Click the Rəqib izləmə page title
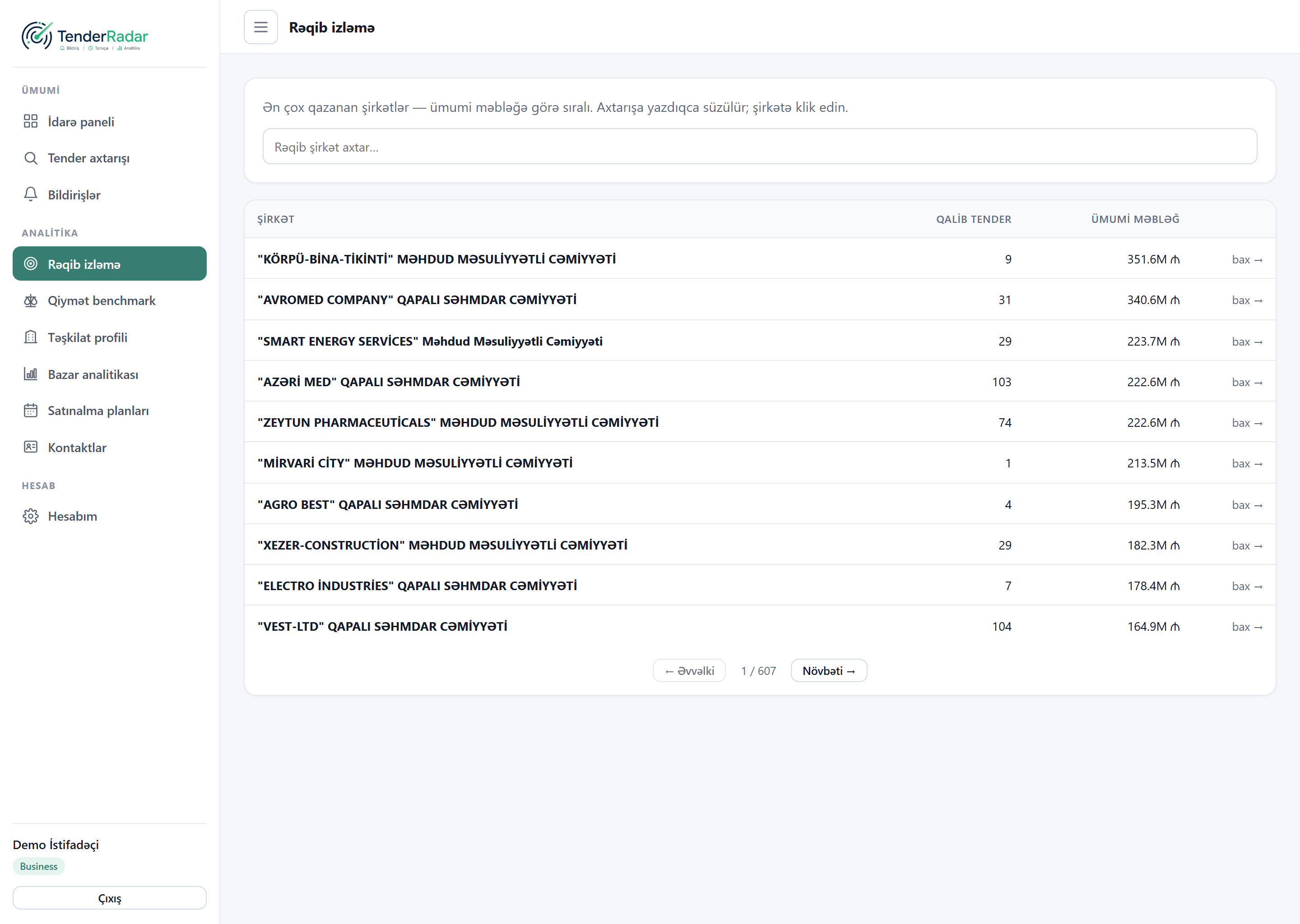The height and width of the screenshot is (924, 1300). (x=332, y=28)
